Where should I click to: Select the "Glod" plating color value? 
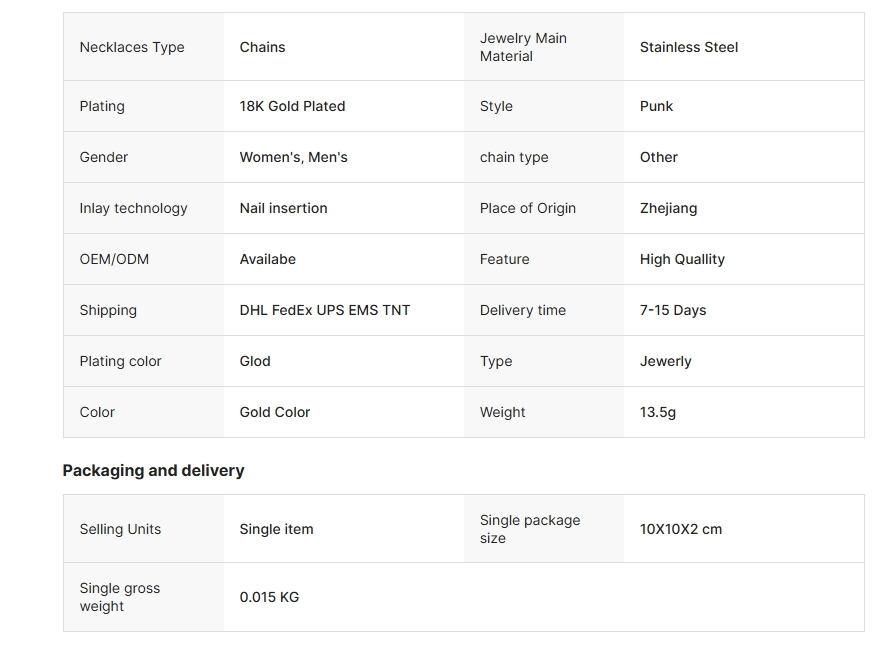pyautogui.click(x=255, y=361)
